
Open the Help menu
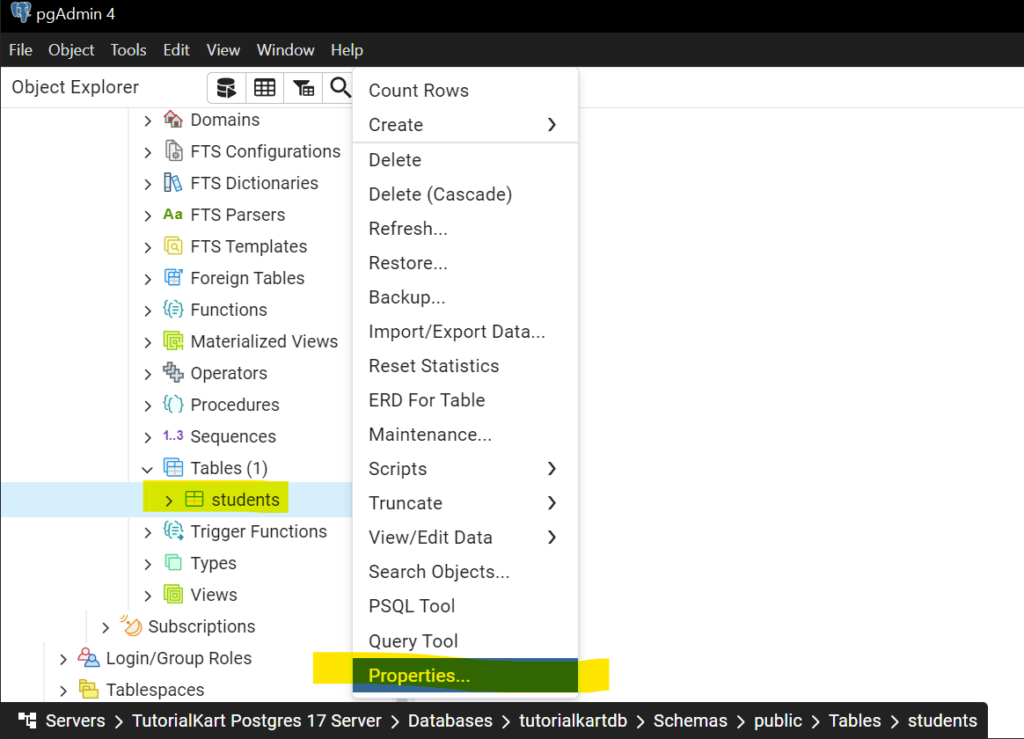(347, 50)
